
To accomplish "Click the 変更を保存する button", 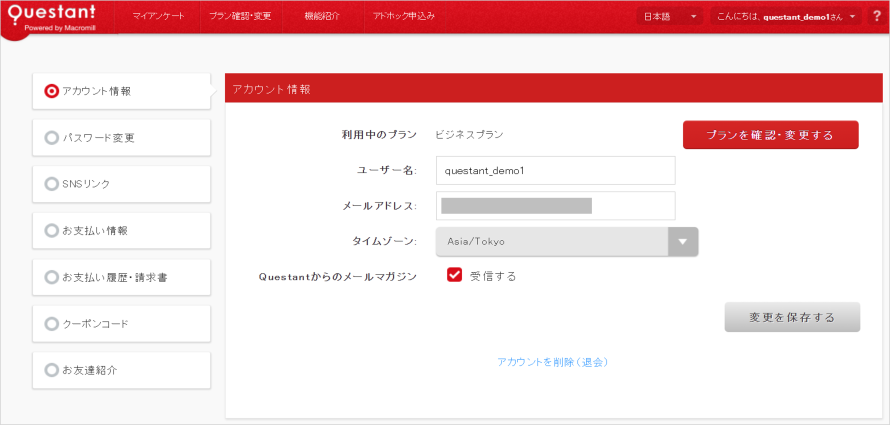I will pos(791,317).
